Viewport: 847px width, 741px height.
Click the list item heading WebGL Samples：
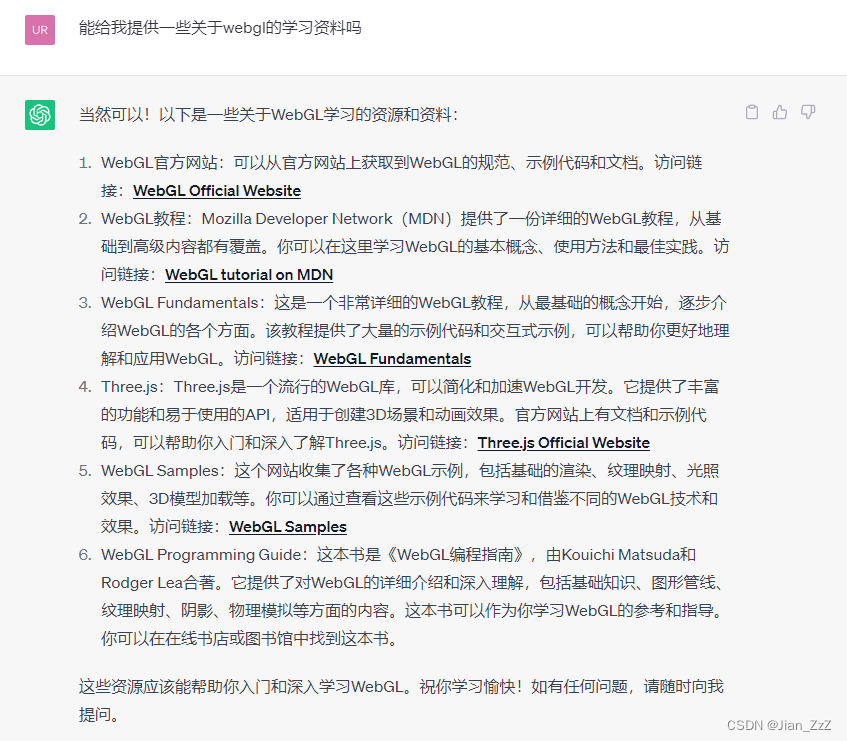click(163, 471)
